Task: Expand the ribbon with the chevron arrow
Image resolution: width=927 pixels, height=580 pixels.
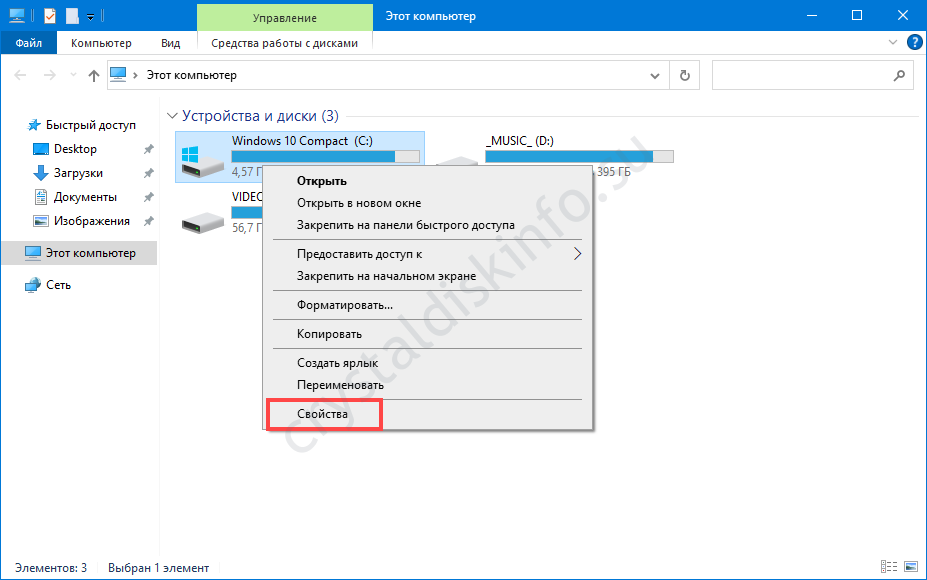Action: [893, 43]
